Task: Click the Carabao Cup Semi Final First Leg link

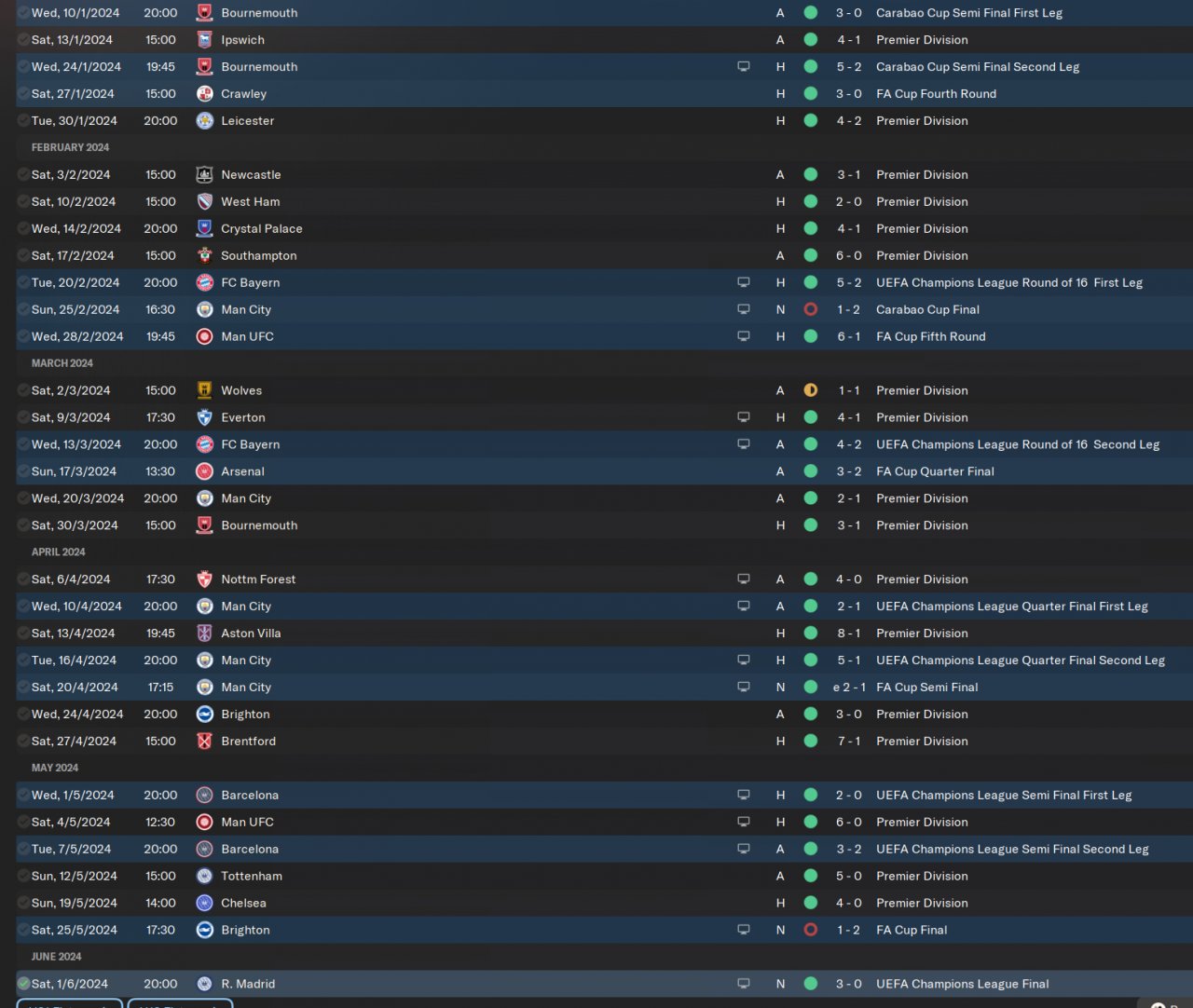Action: click(968, 13)
